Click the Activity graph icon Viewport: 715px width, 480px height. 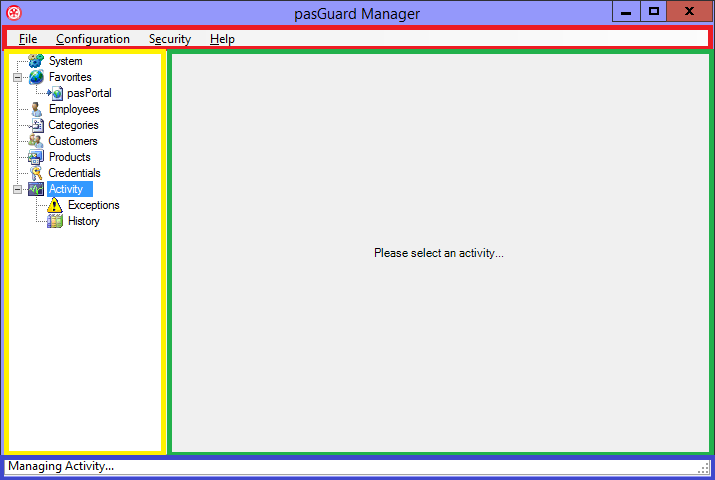click(36, 189)
